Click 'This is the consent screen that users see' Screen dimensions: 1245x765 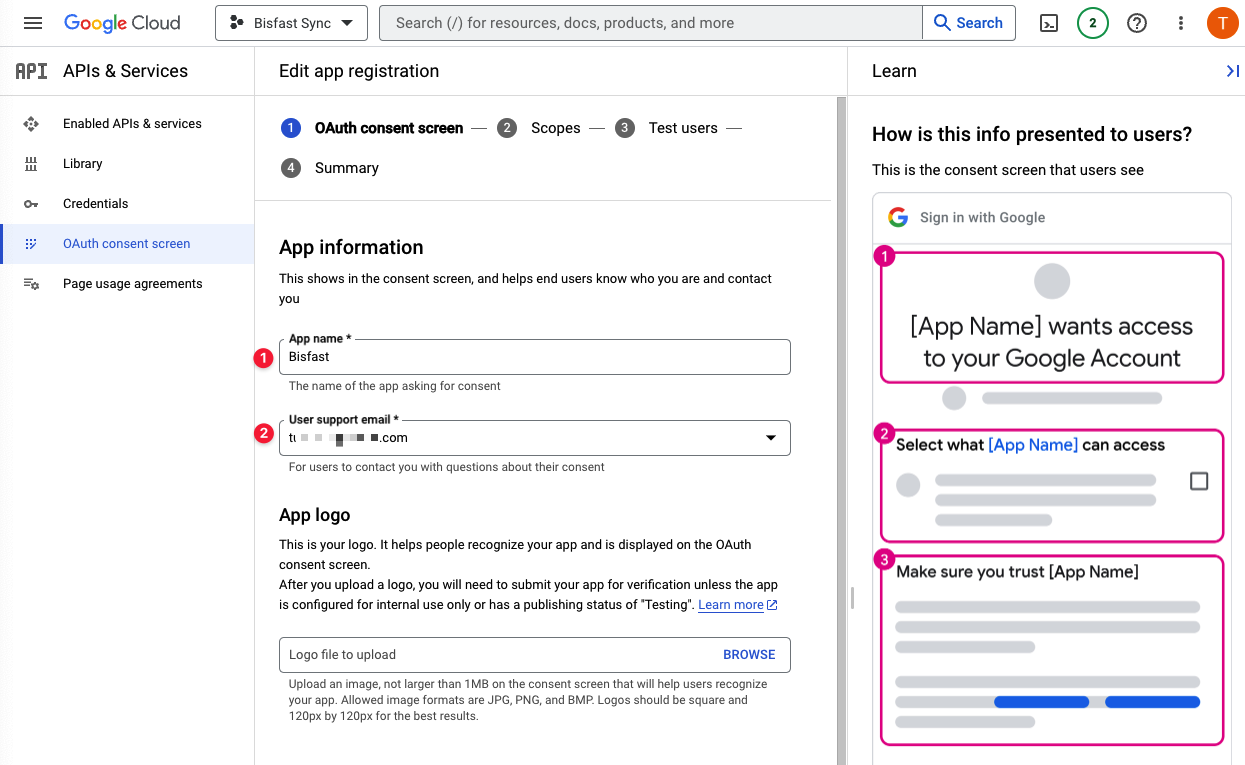click(1008, 170)
